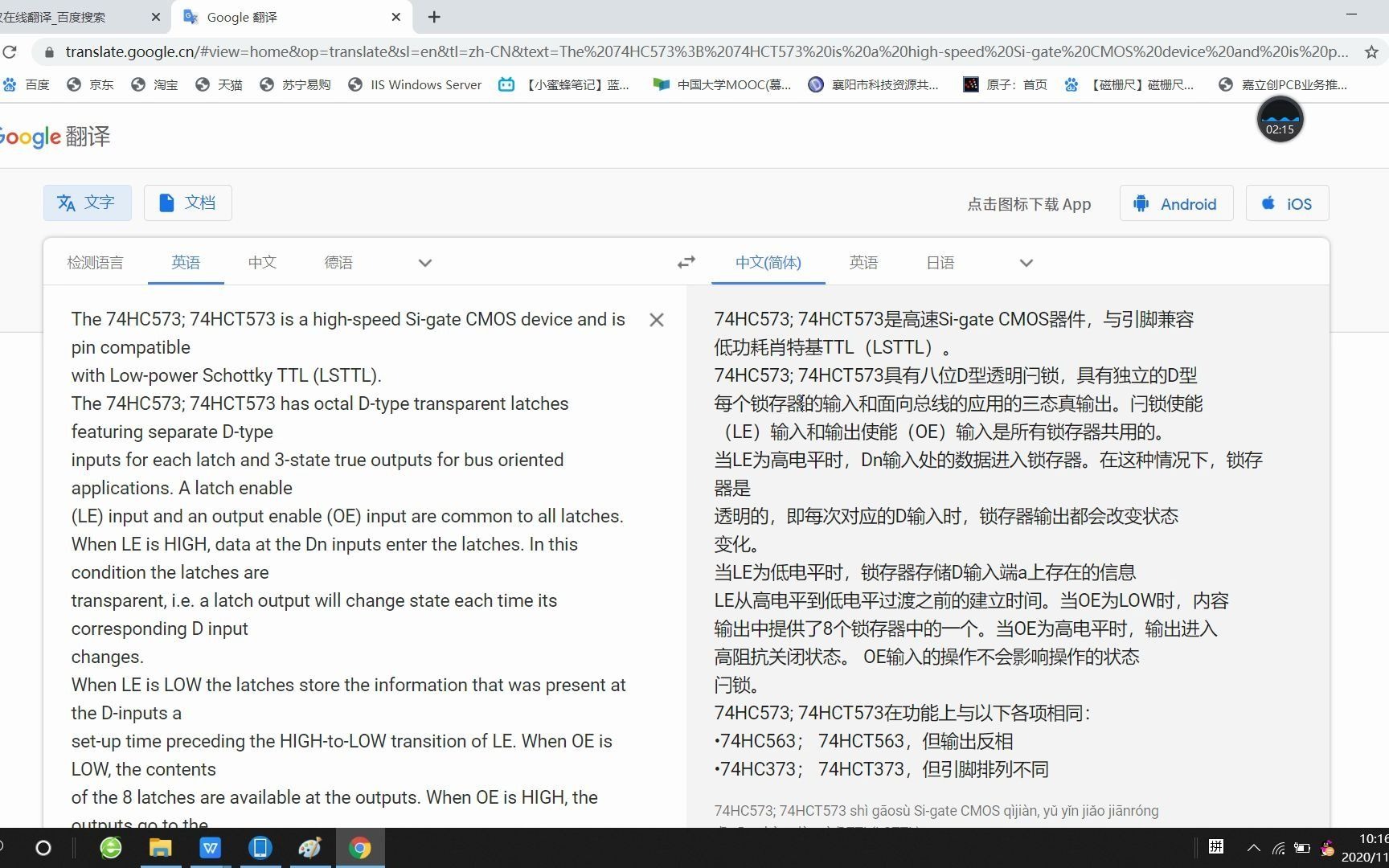Choose 检测语言 as source language
The image size is (1389, 868).
95,263
